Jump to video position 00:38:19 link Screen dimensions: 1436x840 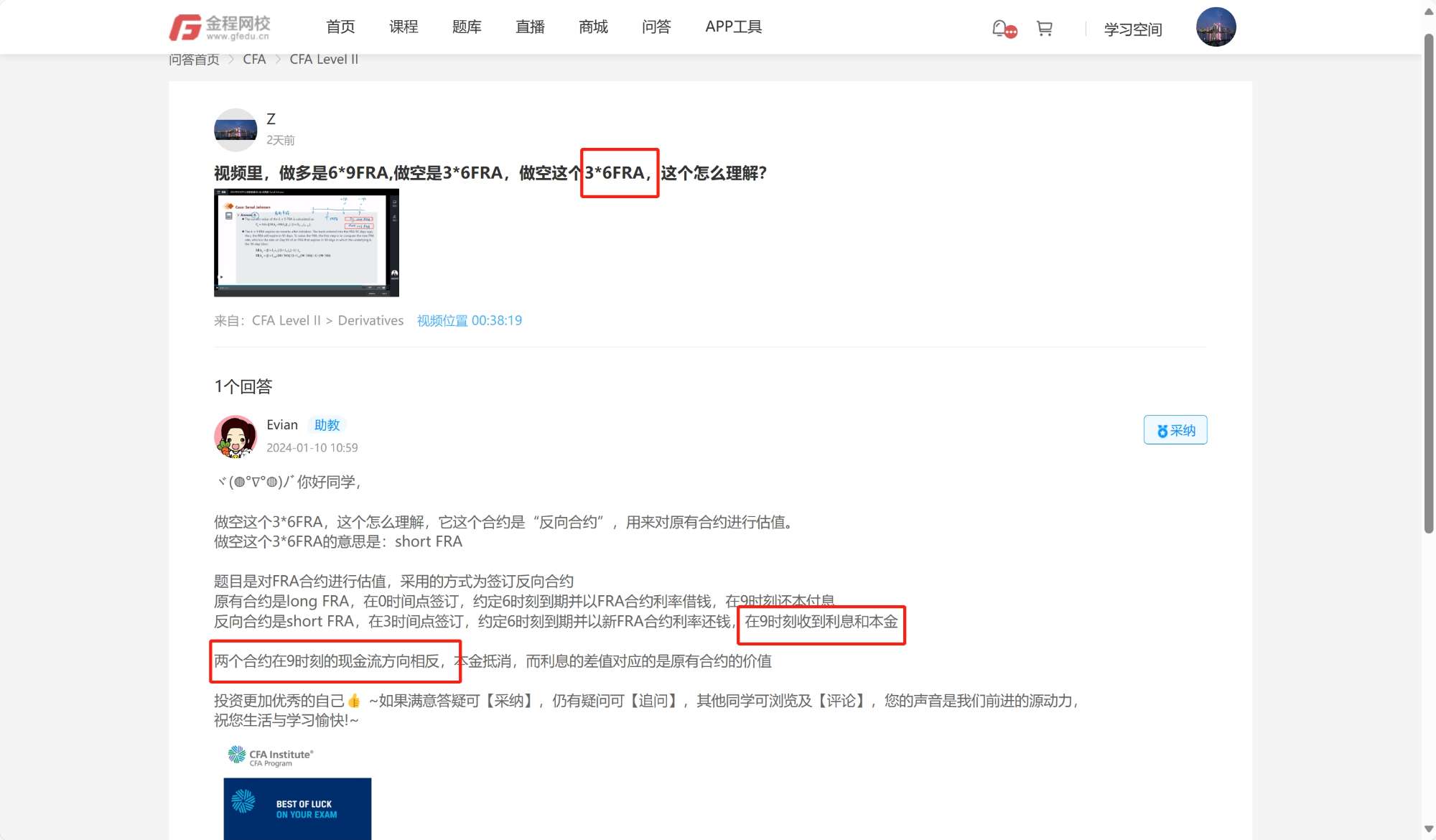point(469,320)
